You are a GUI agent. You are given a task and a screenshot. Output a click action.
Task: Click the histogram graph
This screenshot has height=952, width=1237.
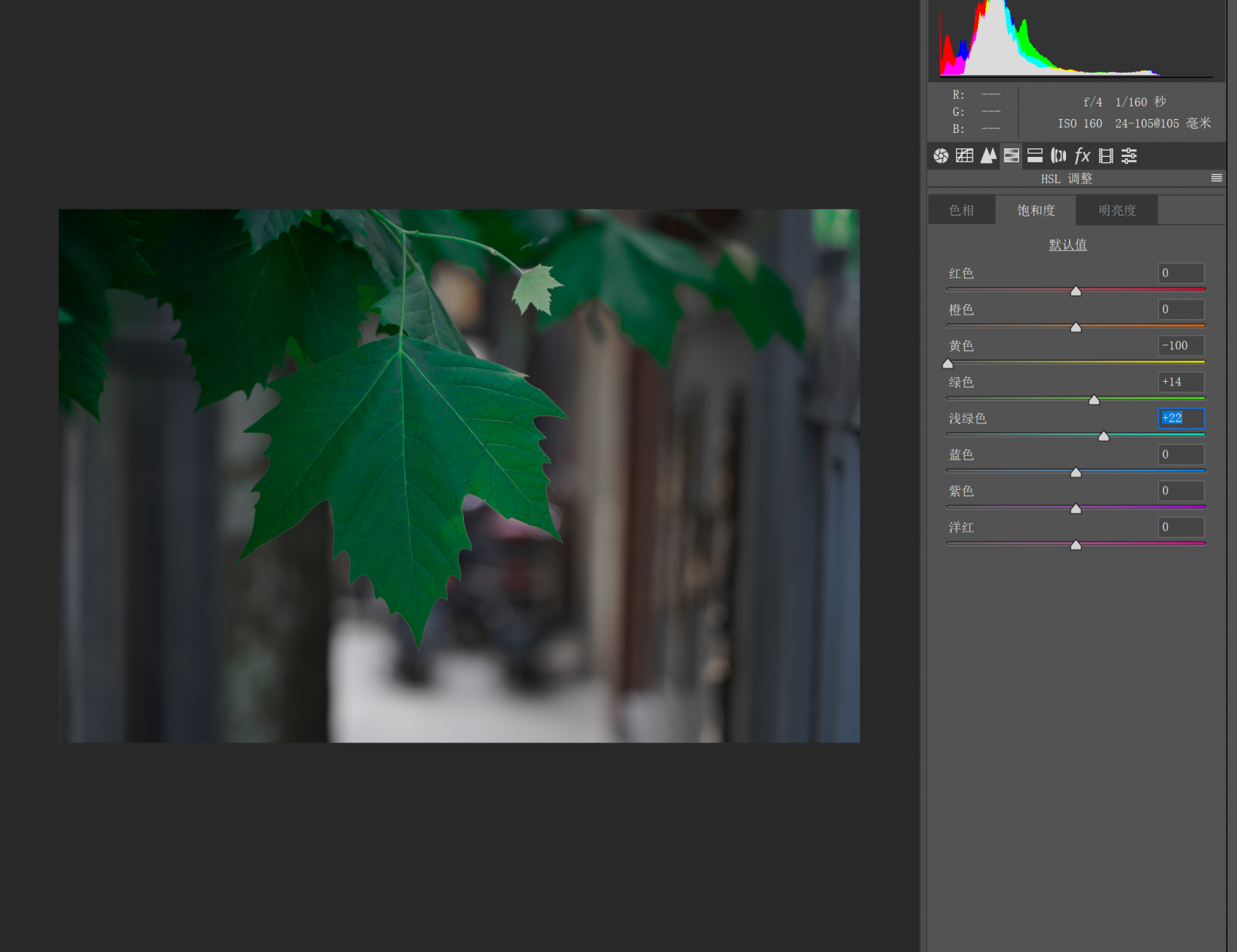(x=1075, y=39)
